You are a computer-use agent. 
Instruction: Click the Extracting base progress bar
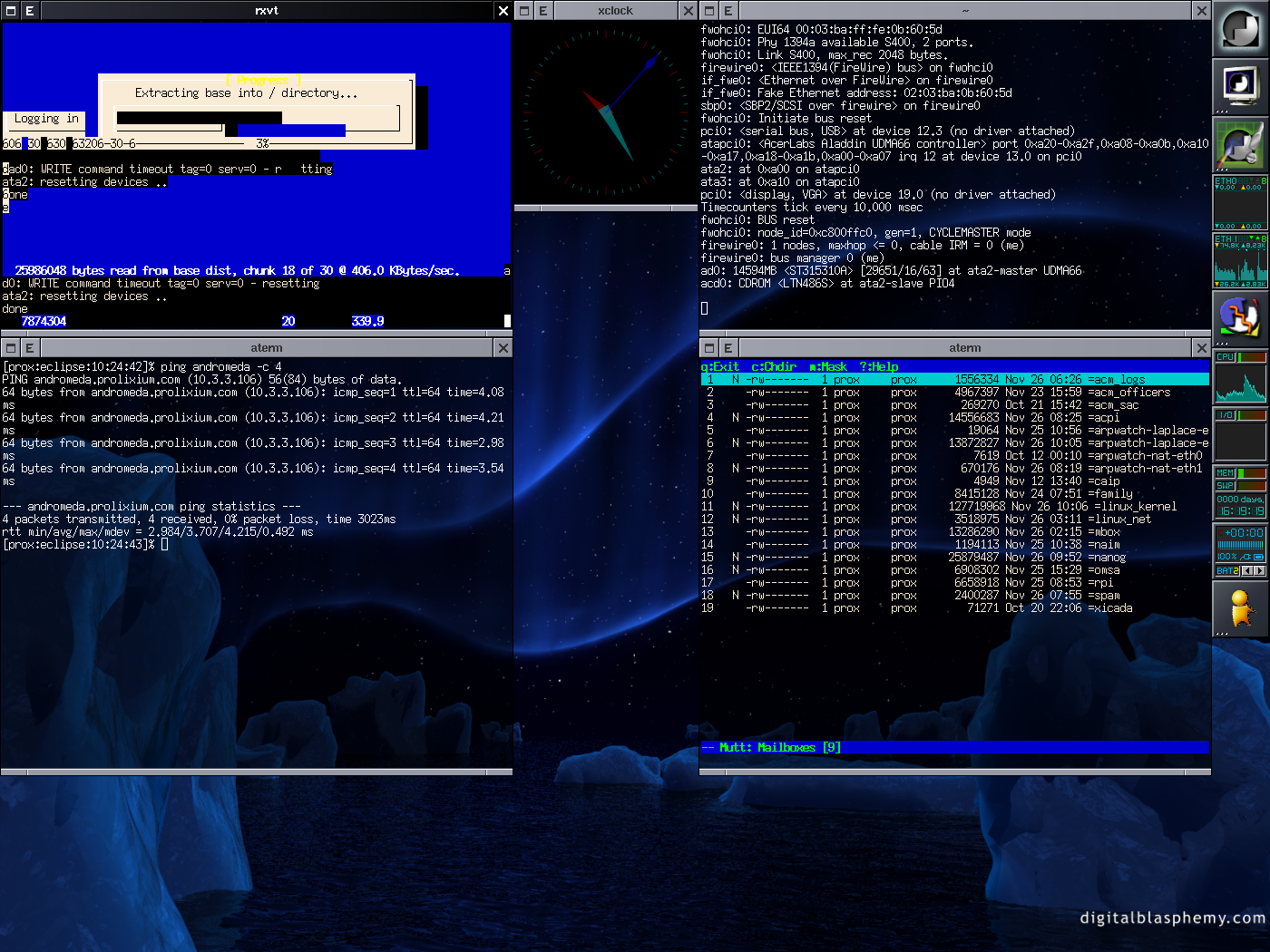(x=257, y=118)
